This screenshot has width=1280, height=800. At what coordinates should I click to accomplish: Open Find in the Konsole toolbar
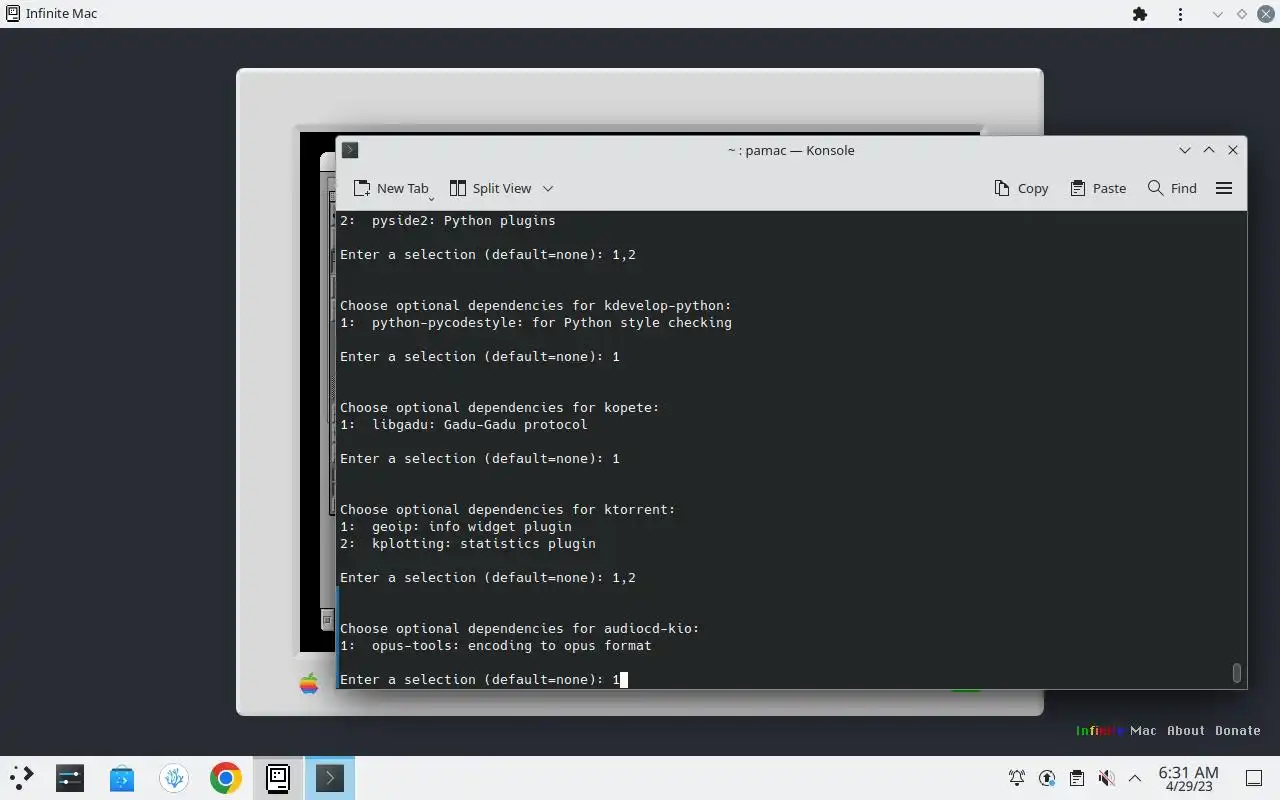1172,188
